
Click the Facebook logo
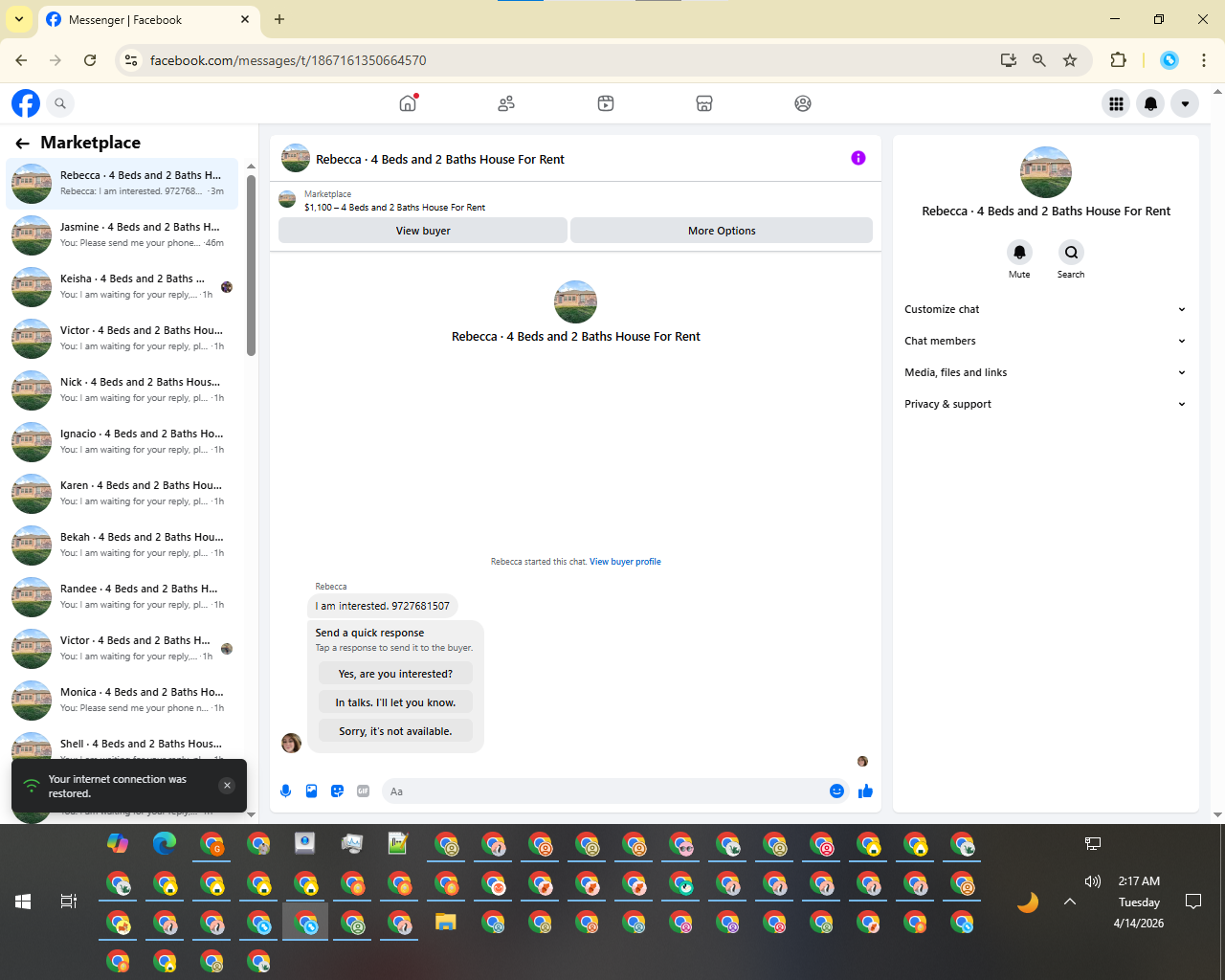click(26, 103)
